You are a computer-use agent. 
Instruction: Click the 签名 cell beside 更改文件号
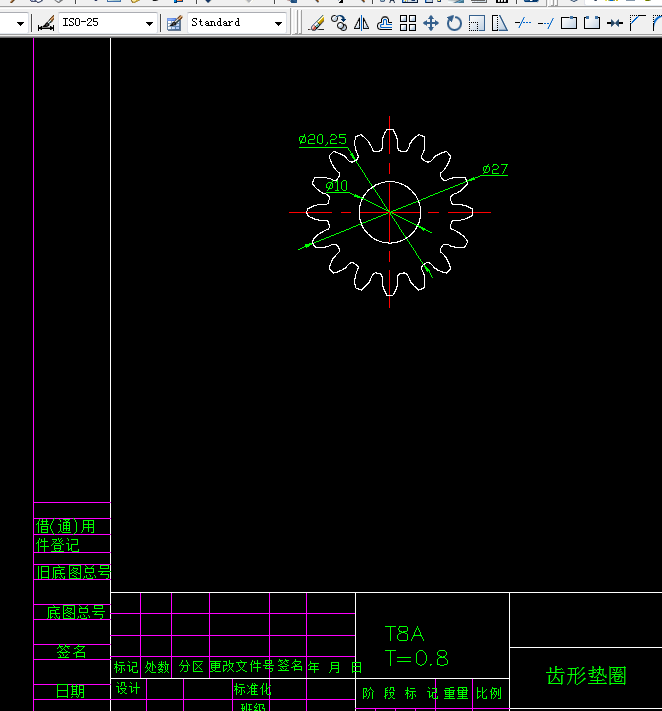290,666
